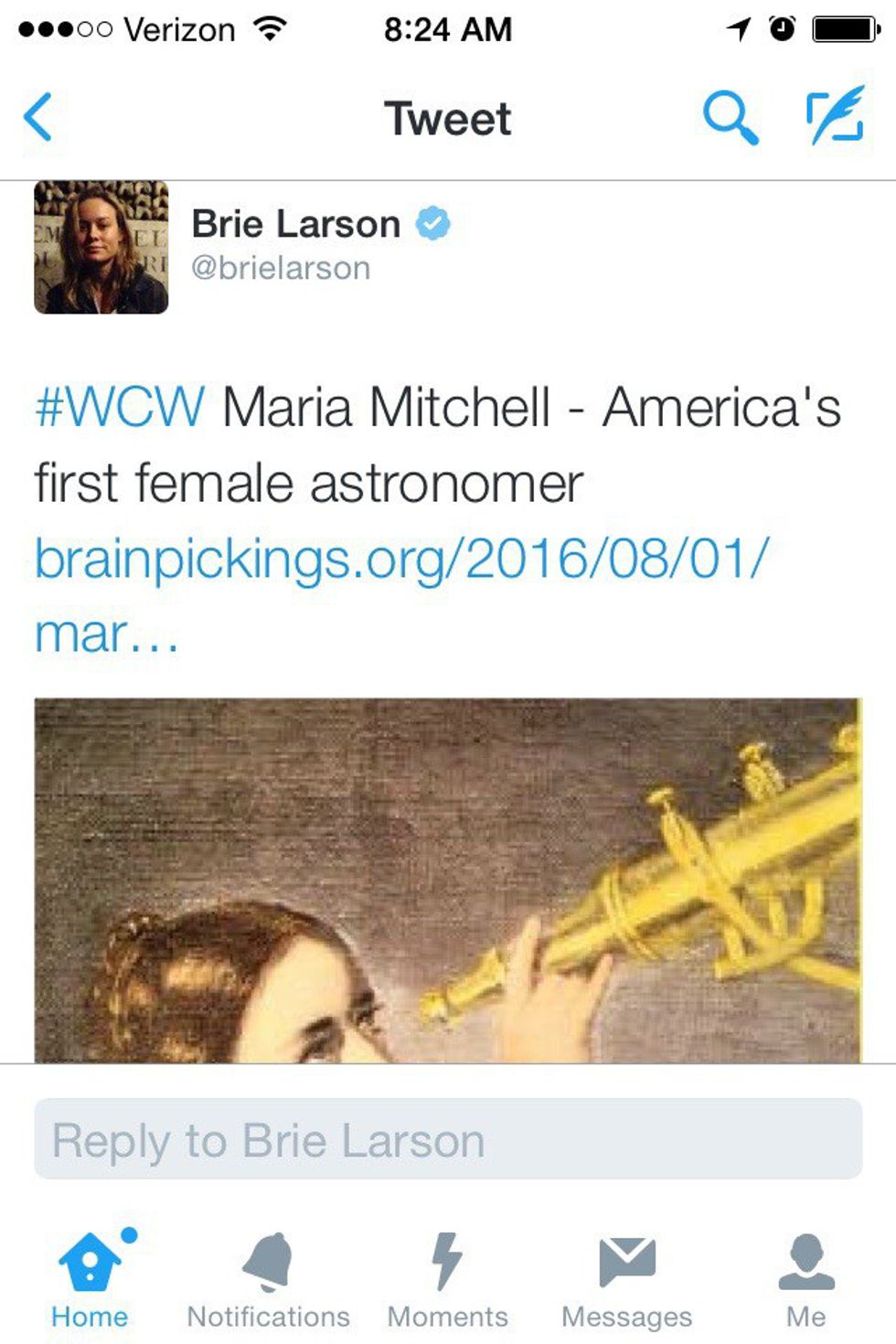The image size is (896, 1344).
Task: Open the Notifications bell icon
Action: [x=268, y=1262]
